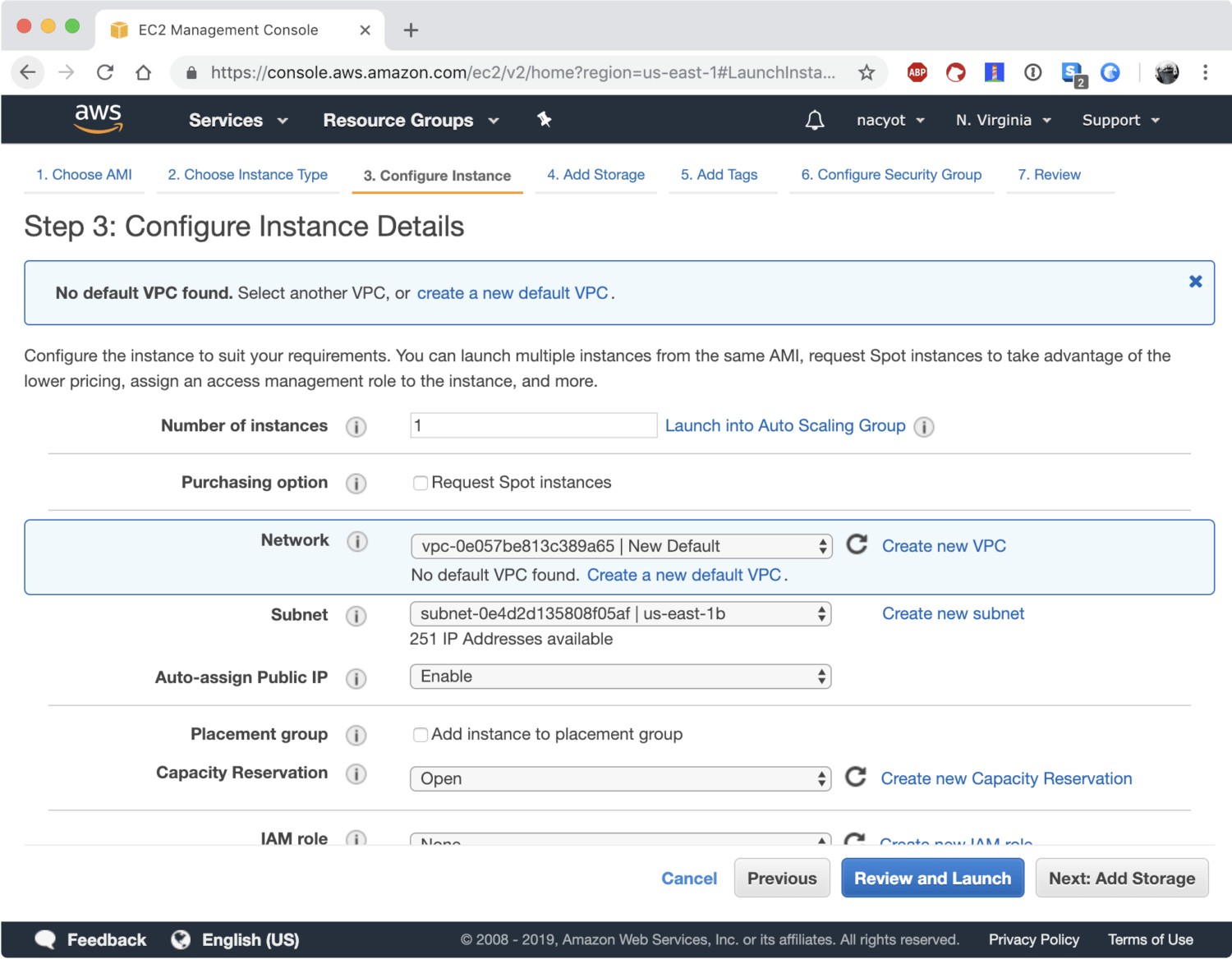
Task: Click the Review and Launch button
Action: coord(932,878)
